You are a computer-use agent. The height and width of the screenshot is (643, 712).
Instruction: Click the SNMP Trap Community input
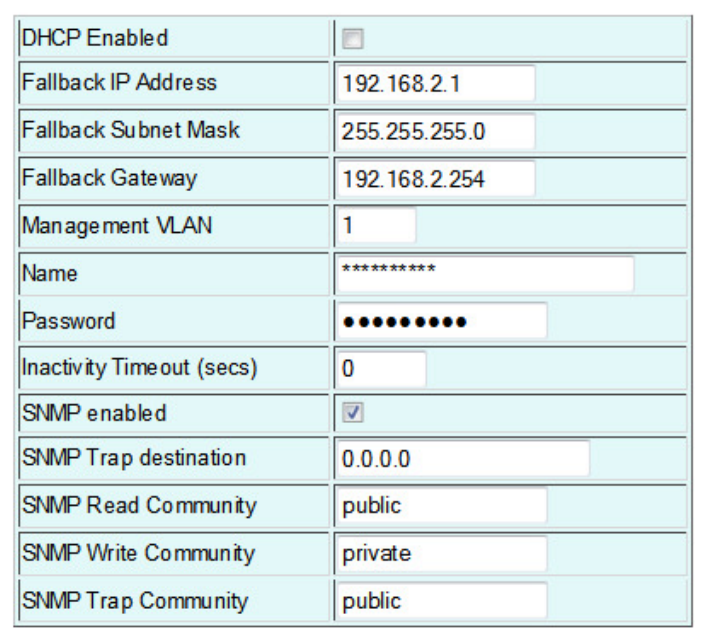441,601
